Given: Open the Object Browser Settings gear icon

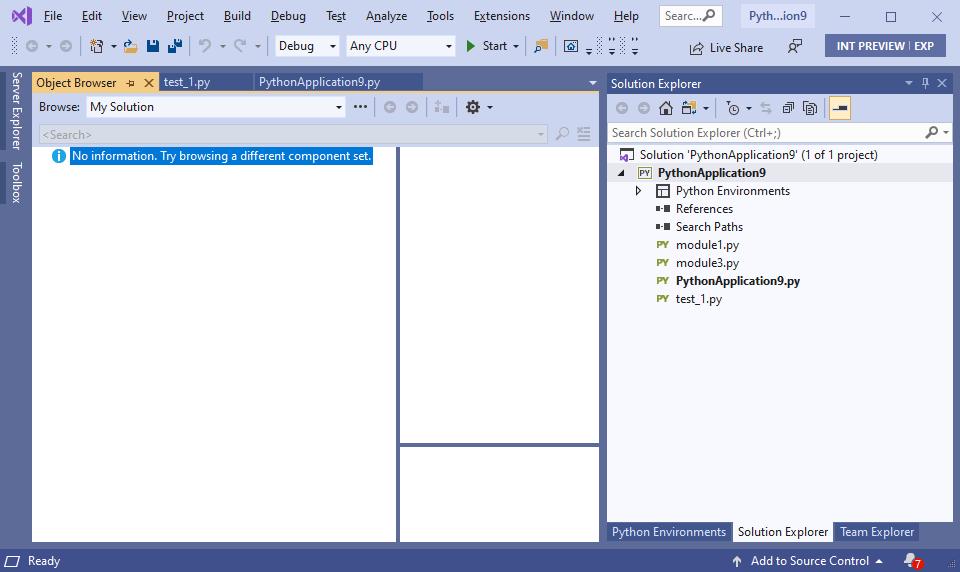Looking at the screenshot, I should 473,107.
